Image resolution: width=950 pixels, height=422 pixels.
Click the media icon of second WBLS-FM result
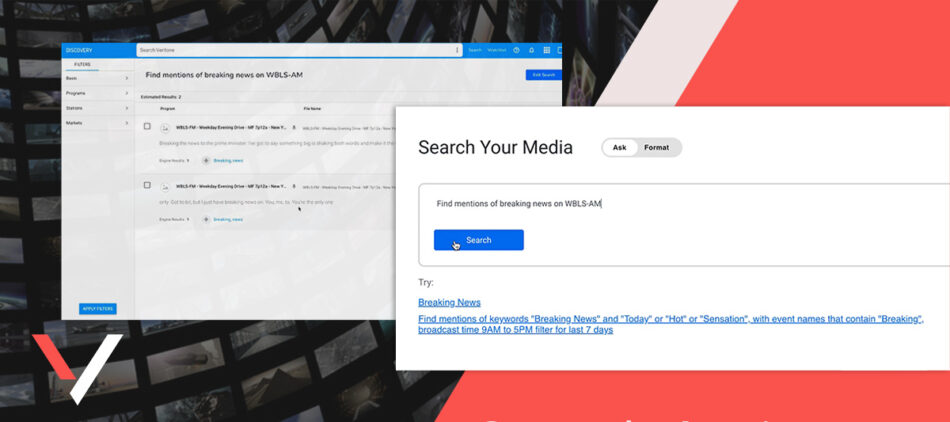click(165, 186)
